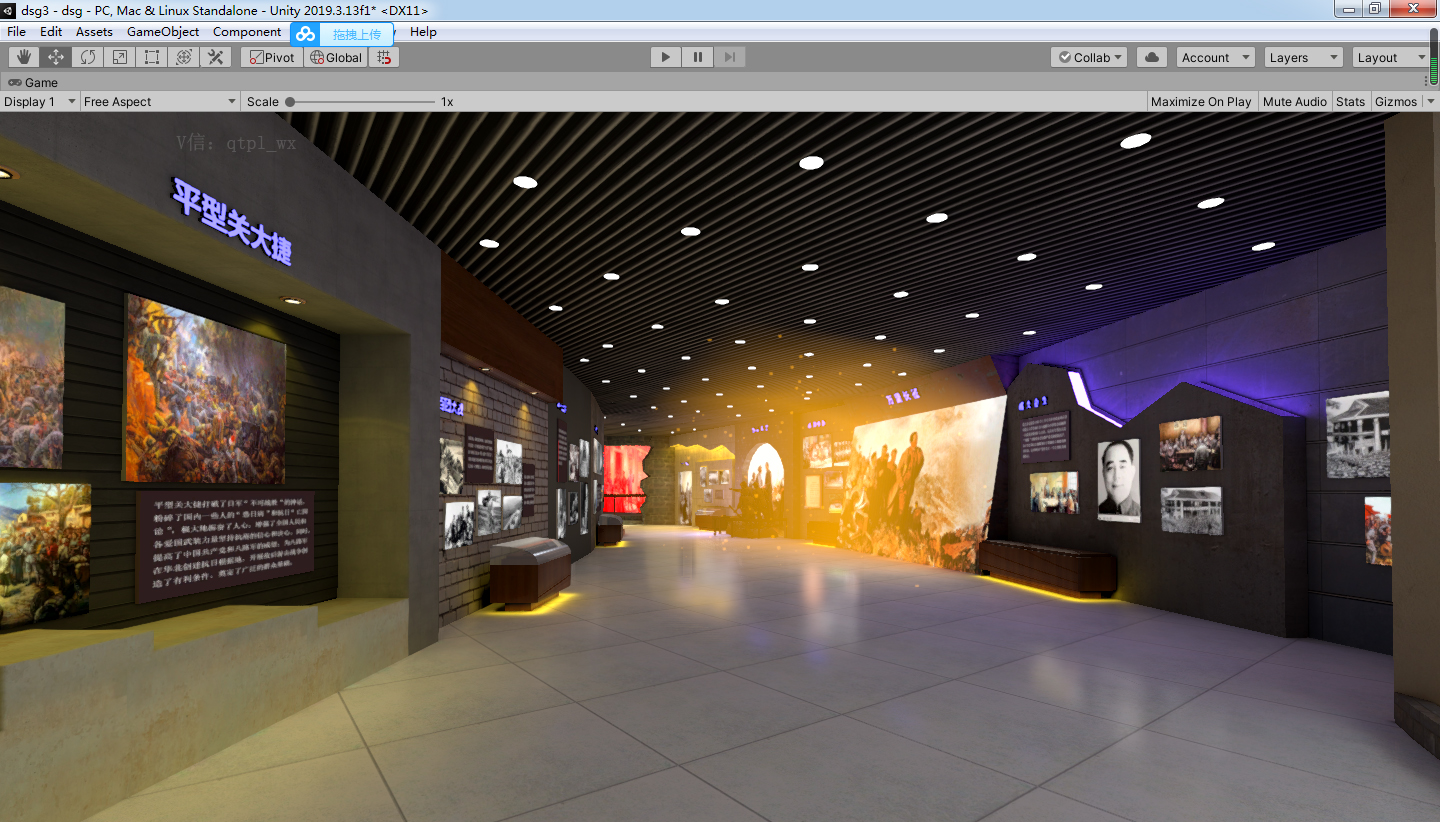1440x822 pixels.
Task: Toggle grid snapping icon
Action: (384, 57)
